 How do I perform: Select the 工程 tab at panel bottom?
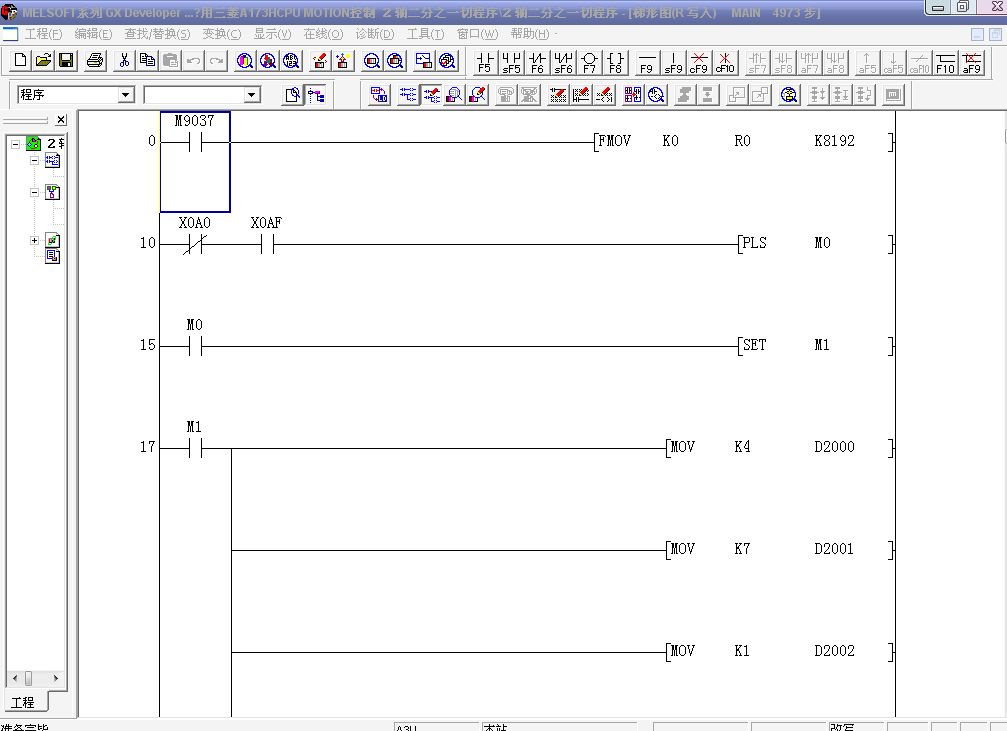point(22,702)
